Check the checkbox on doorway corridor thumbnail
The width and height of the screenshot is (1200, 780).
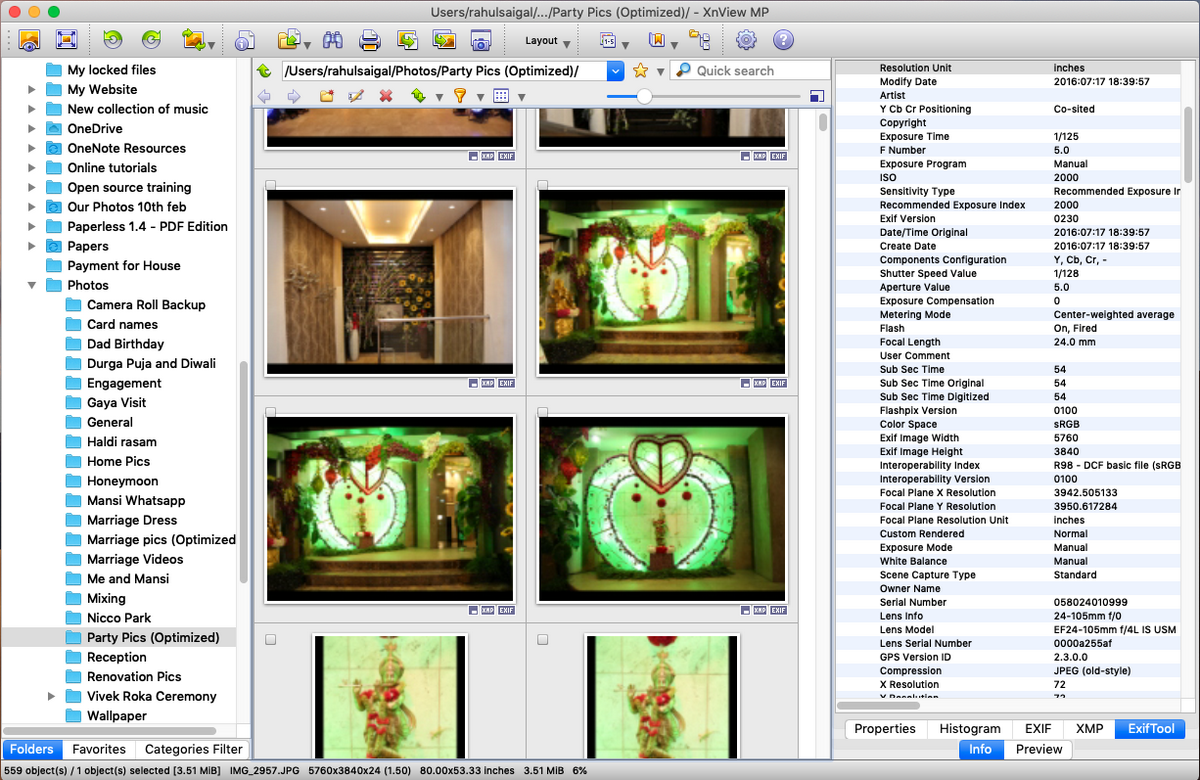coord(271,186)
